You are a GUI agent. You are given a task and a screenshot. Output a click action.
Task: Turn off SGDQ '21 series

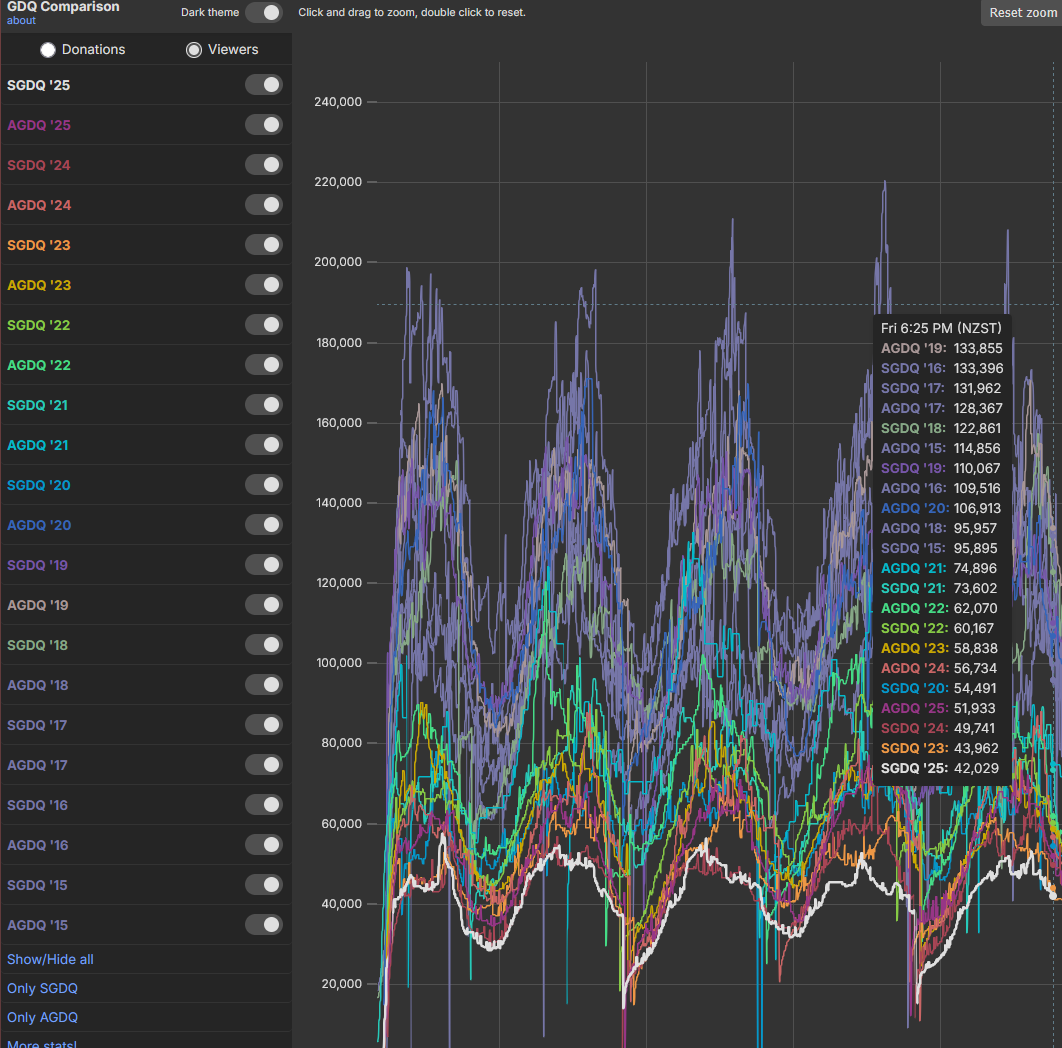point(263,404)
